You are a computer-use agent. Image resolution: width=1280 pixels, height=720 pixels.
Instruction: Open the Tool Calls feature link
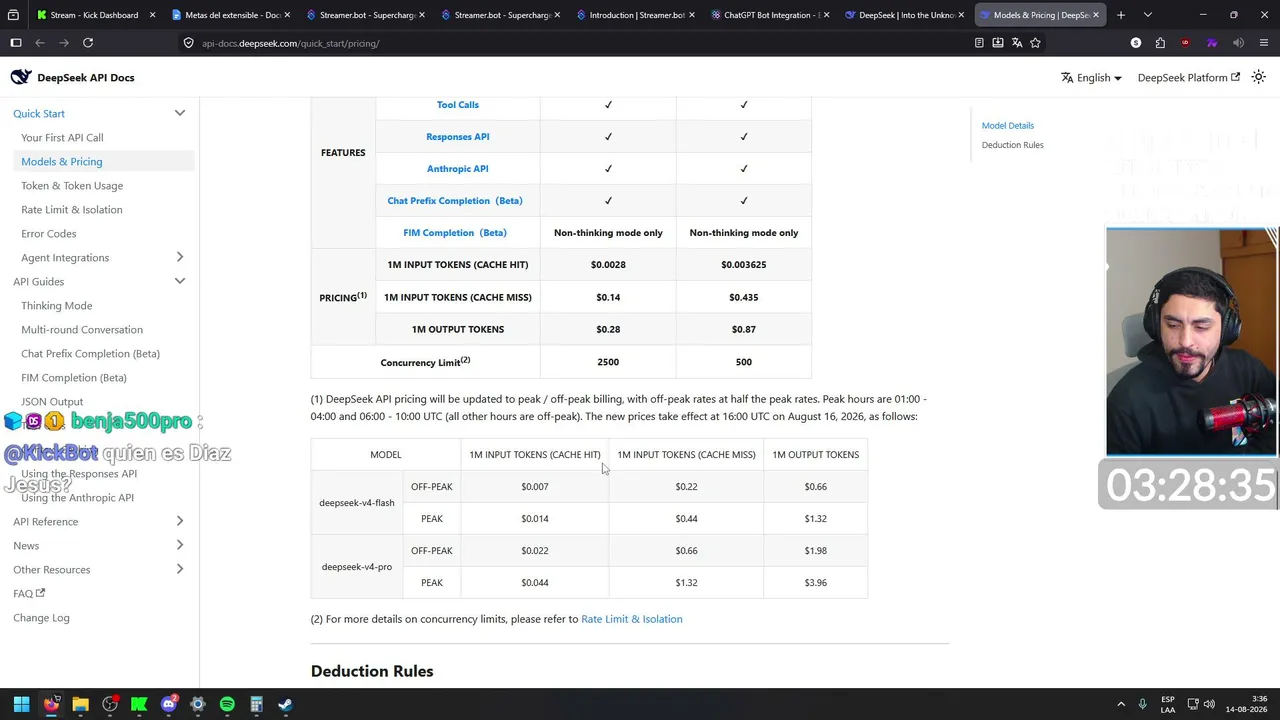(457, 104)
